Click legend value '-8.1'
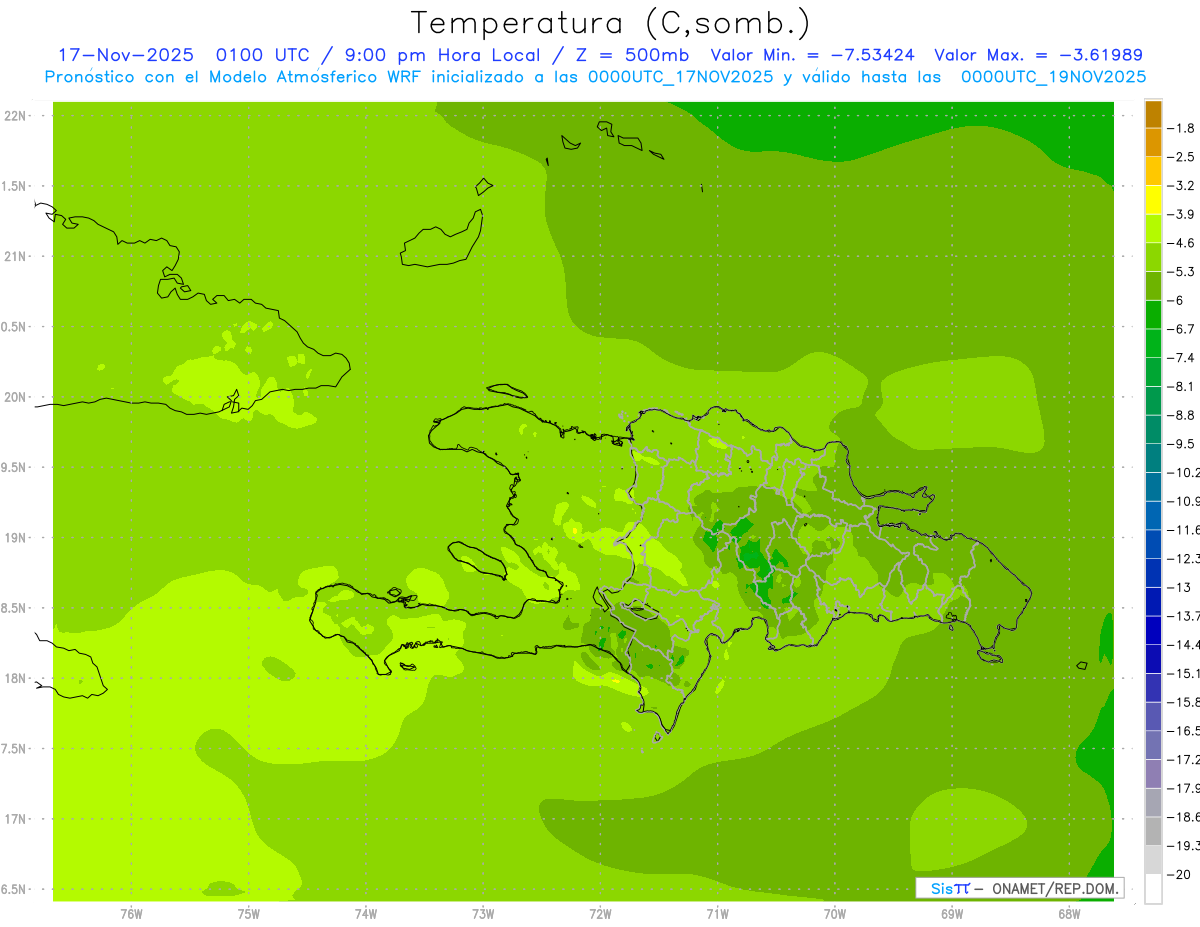Image resolution: width=1200 pixels, height=927 pixels. (1182, 386)
